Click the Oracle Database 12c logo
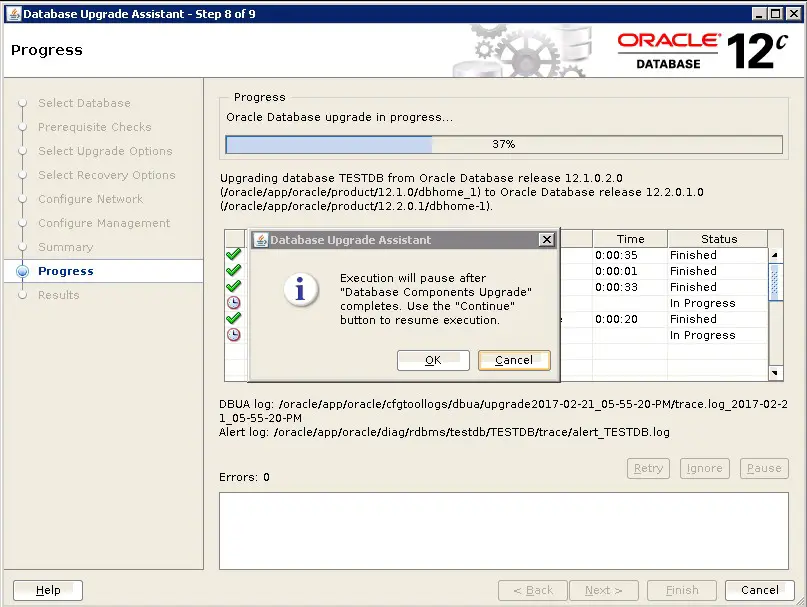 coord(703,51)
